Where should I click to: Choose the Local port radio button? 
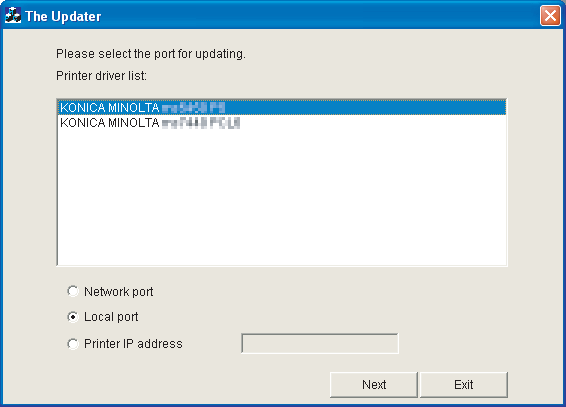click(x=73, y=317)
